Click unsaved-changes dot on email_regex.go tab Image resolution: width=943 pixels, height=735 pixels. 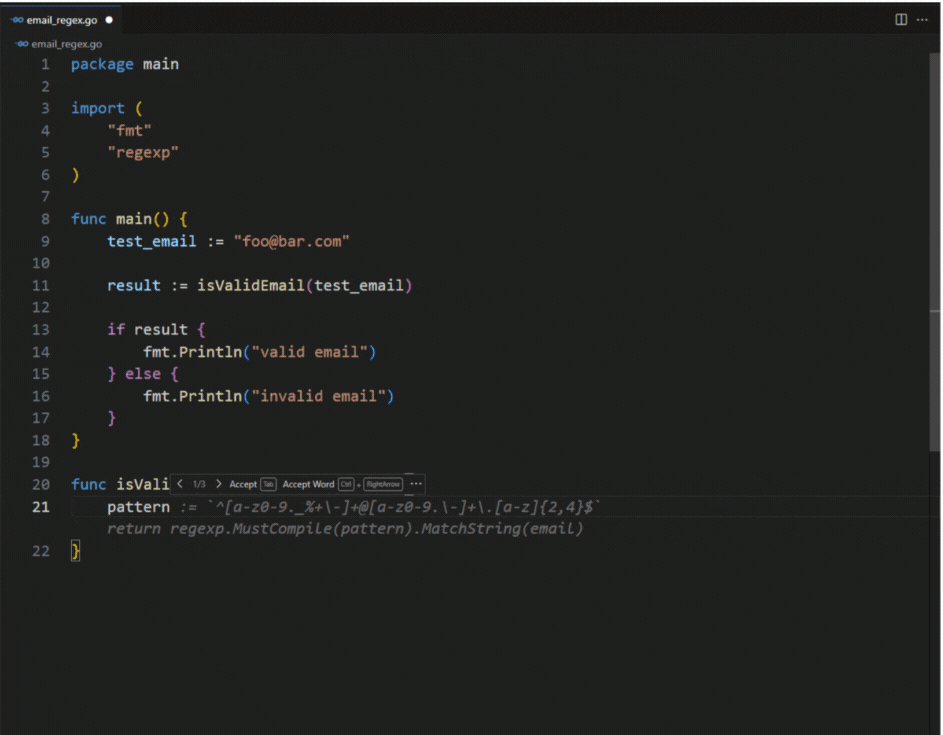(x=109, y=19)
